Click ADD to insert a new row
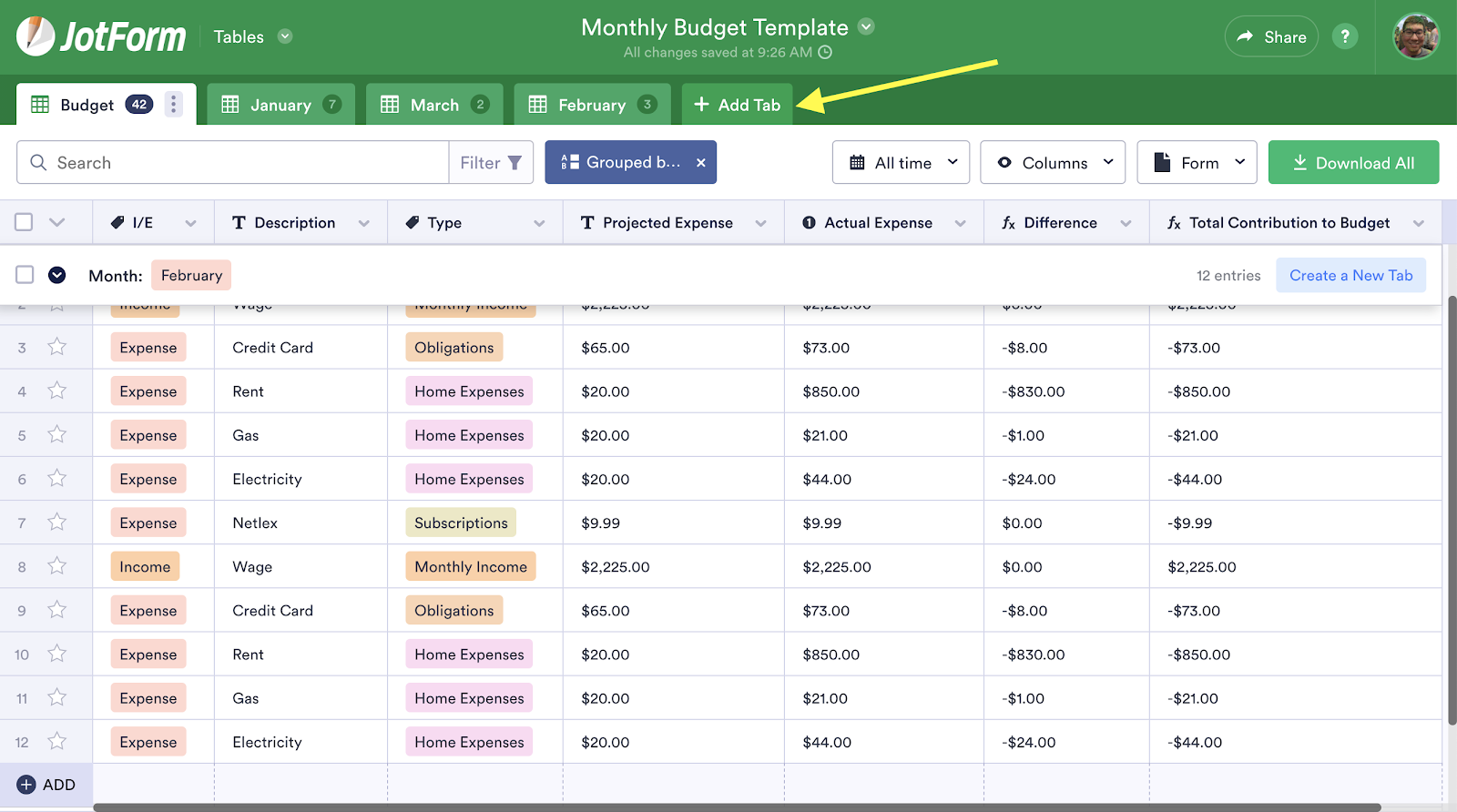This screenshot has height=812, width=1457. pos(46,785)
